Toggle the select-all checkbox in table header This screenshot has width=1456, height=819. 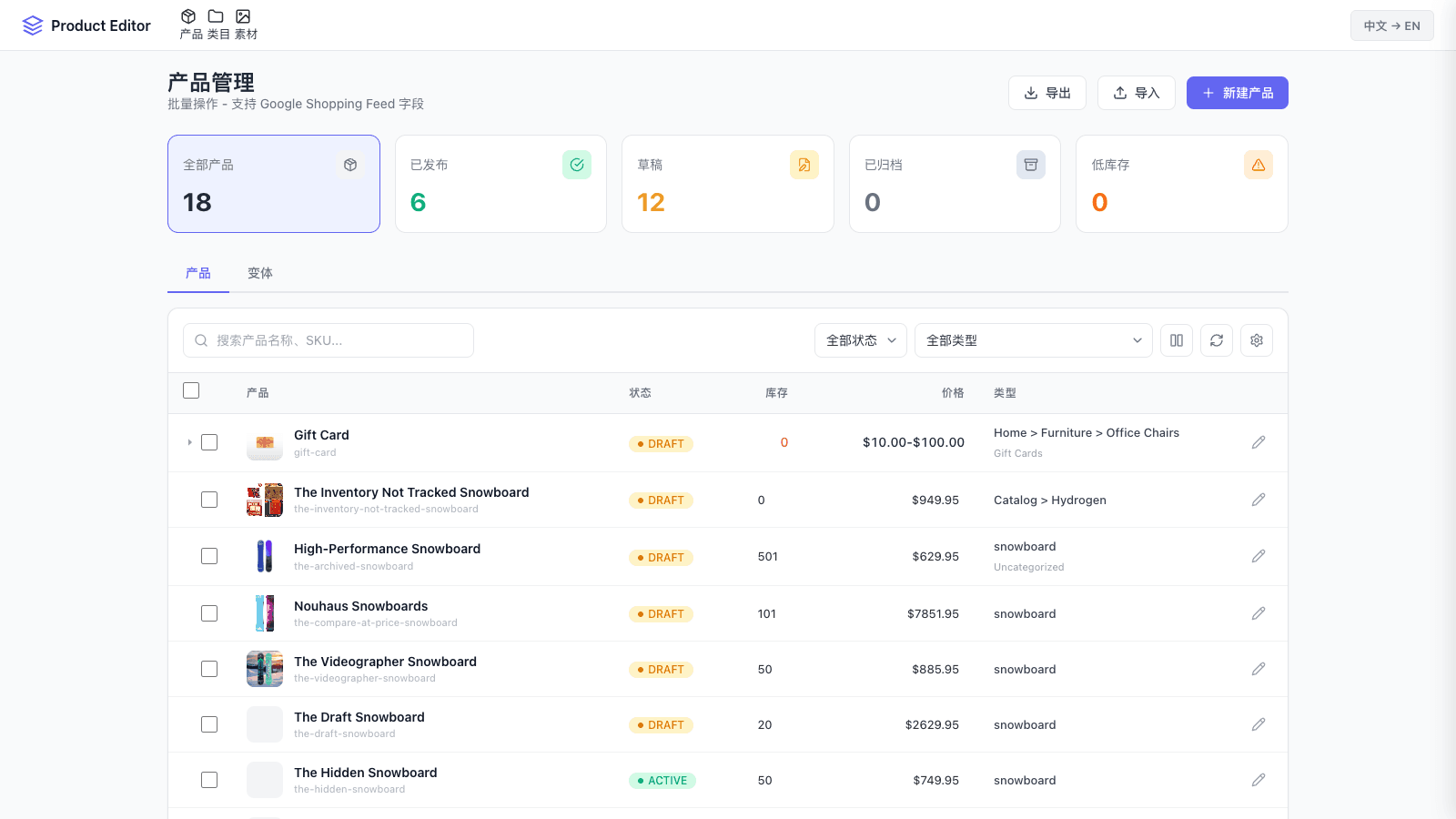[x=191, y=390]
